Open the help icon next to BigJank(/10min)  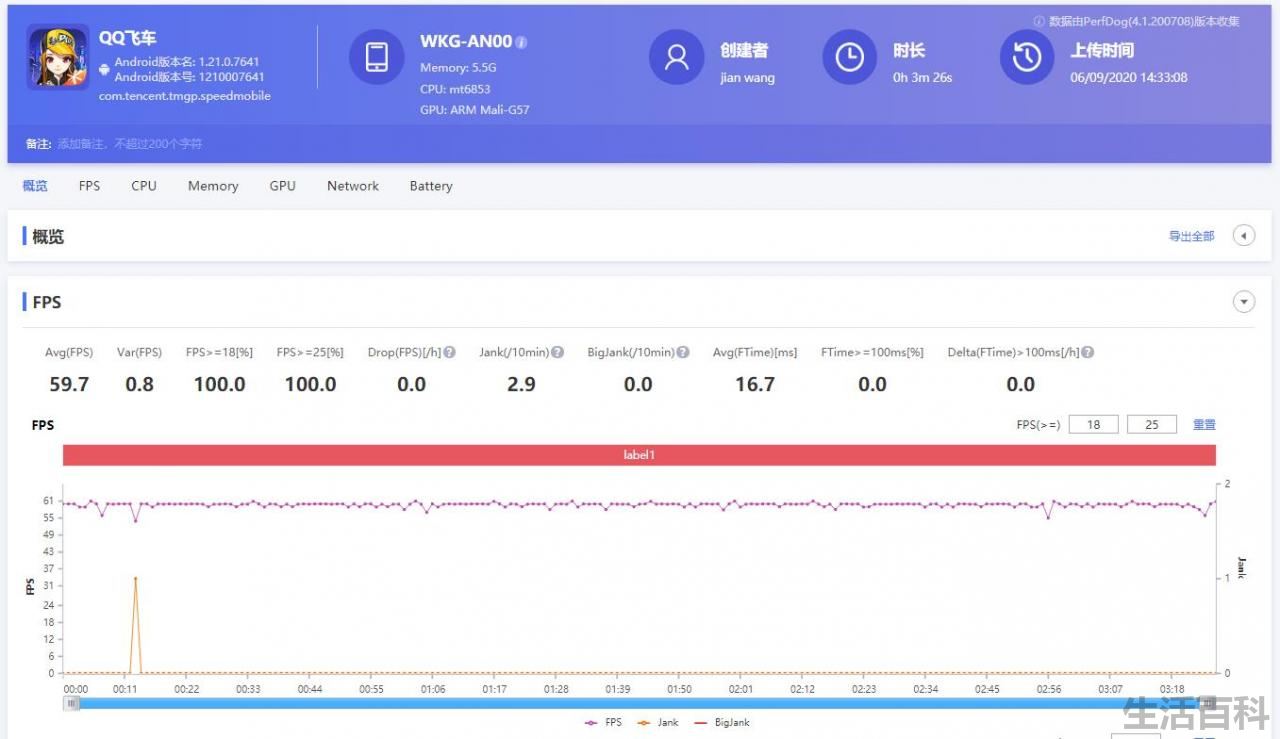[683, 352]
